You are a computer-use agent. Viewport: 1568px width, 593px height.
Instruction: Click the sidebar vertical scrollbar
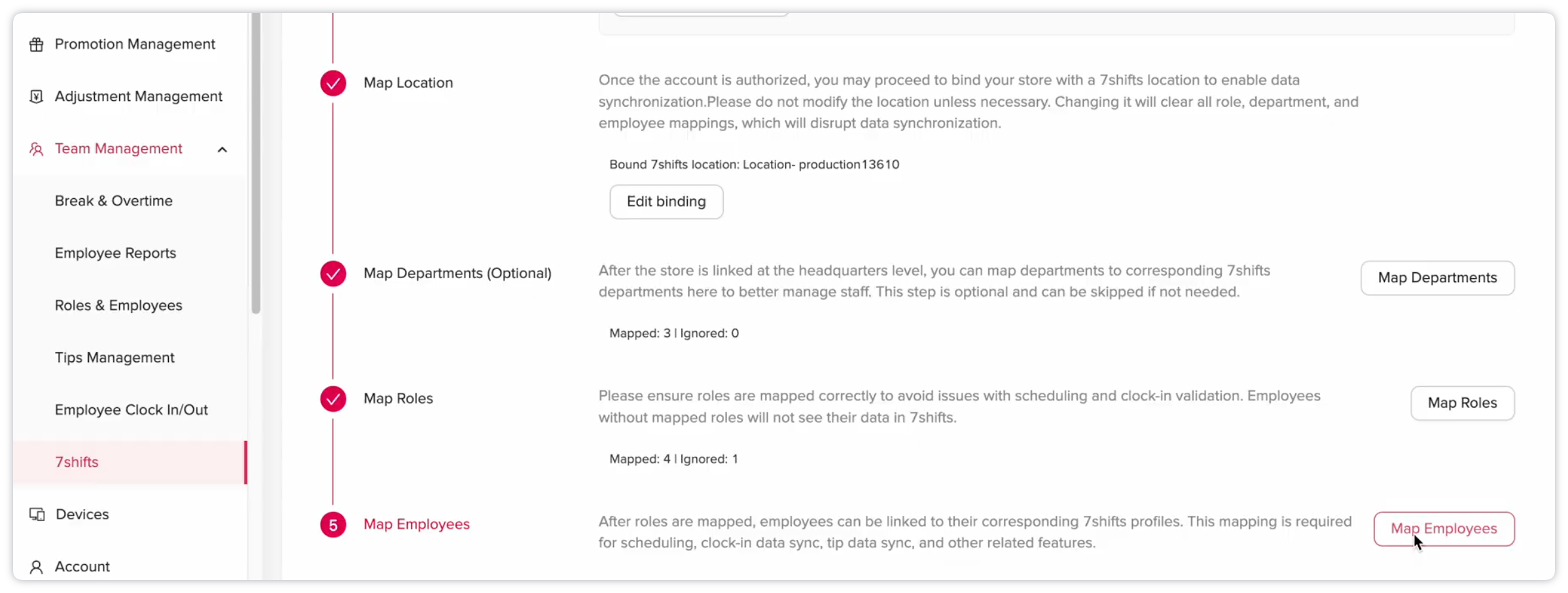point(256,164)
